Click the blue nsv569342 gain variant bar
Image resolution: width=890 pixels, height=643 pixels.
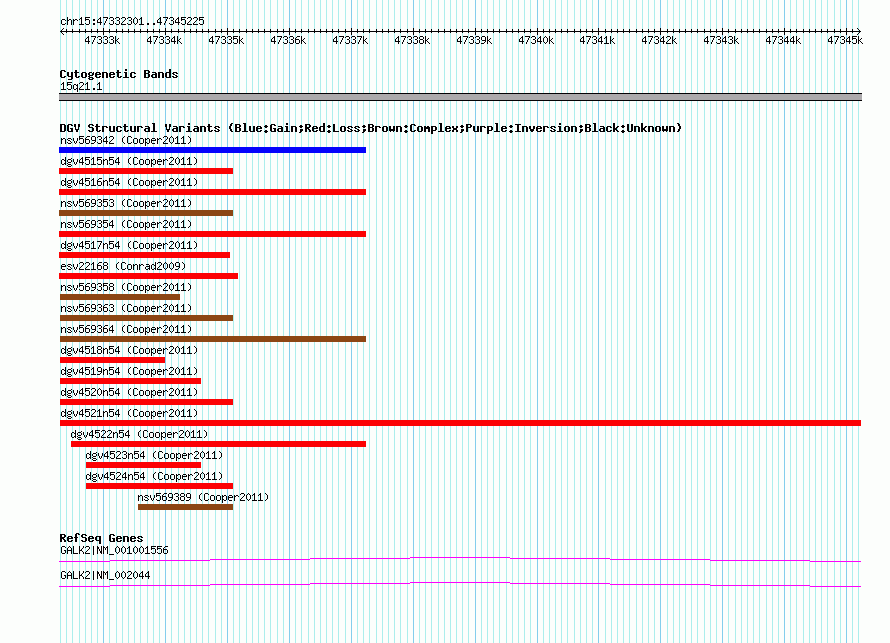(212, 150)
